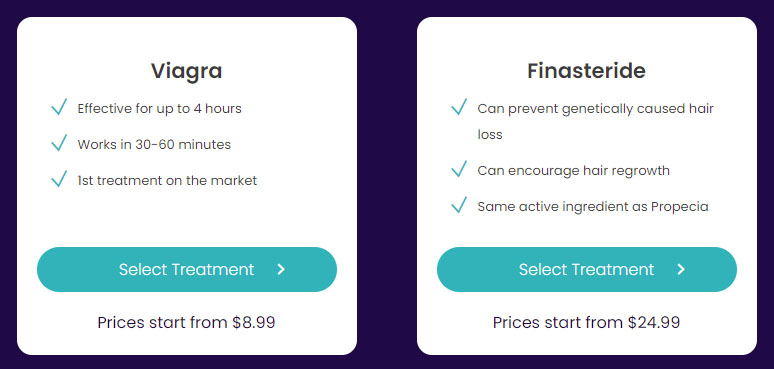Click the chevron arrow on Finasteride button
Viewport: 774px width, 369px height.
click(681, 269)
